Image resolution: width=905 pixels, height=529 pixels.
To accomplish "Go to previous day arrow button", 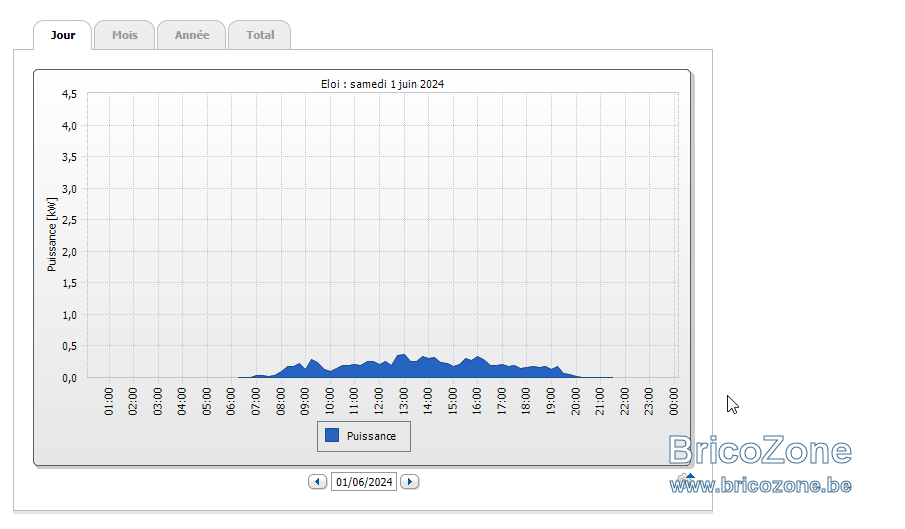I will tap(317, 482).
